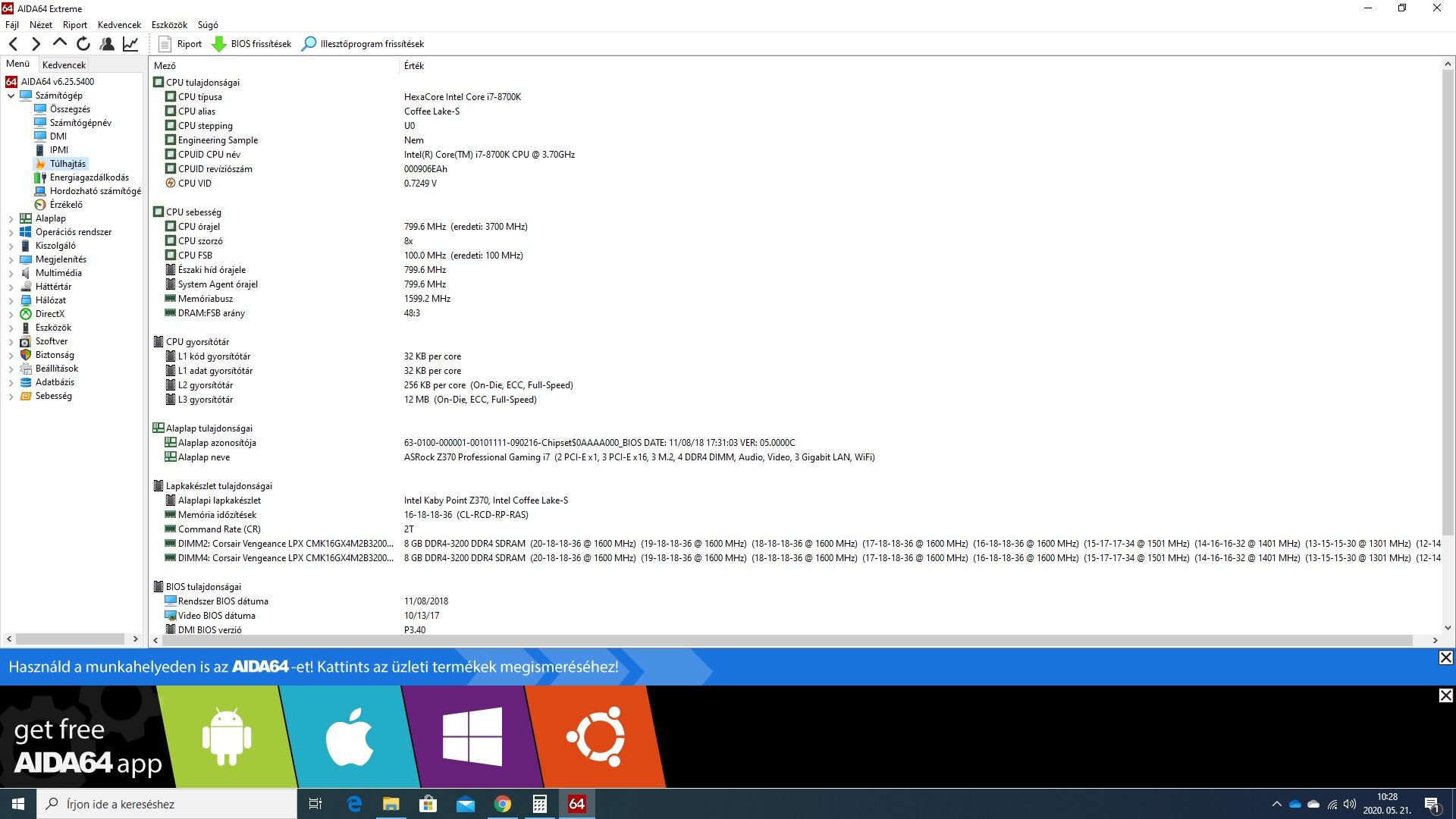This screenshot has width=1456, height=819.
Task: Expand the DirectX tree node
Action: [x=11, y=314]
